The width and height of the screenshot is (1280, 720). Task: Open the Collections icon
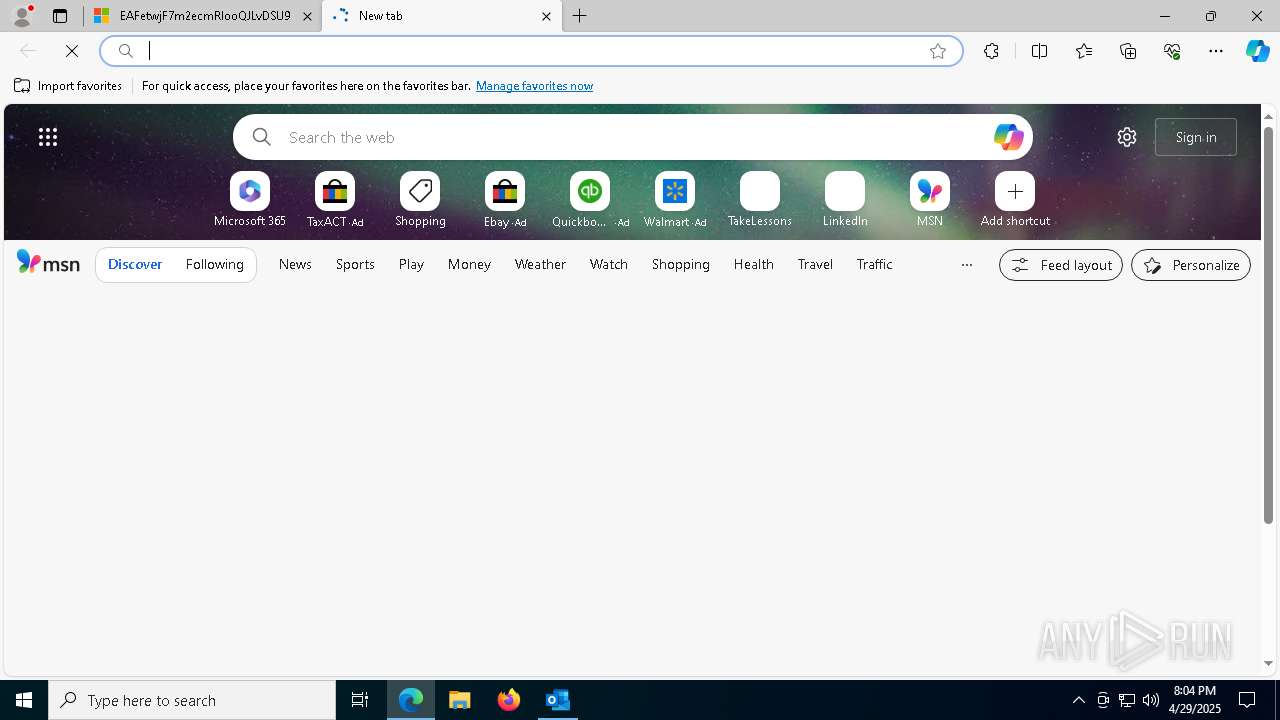point(1128,51)
